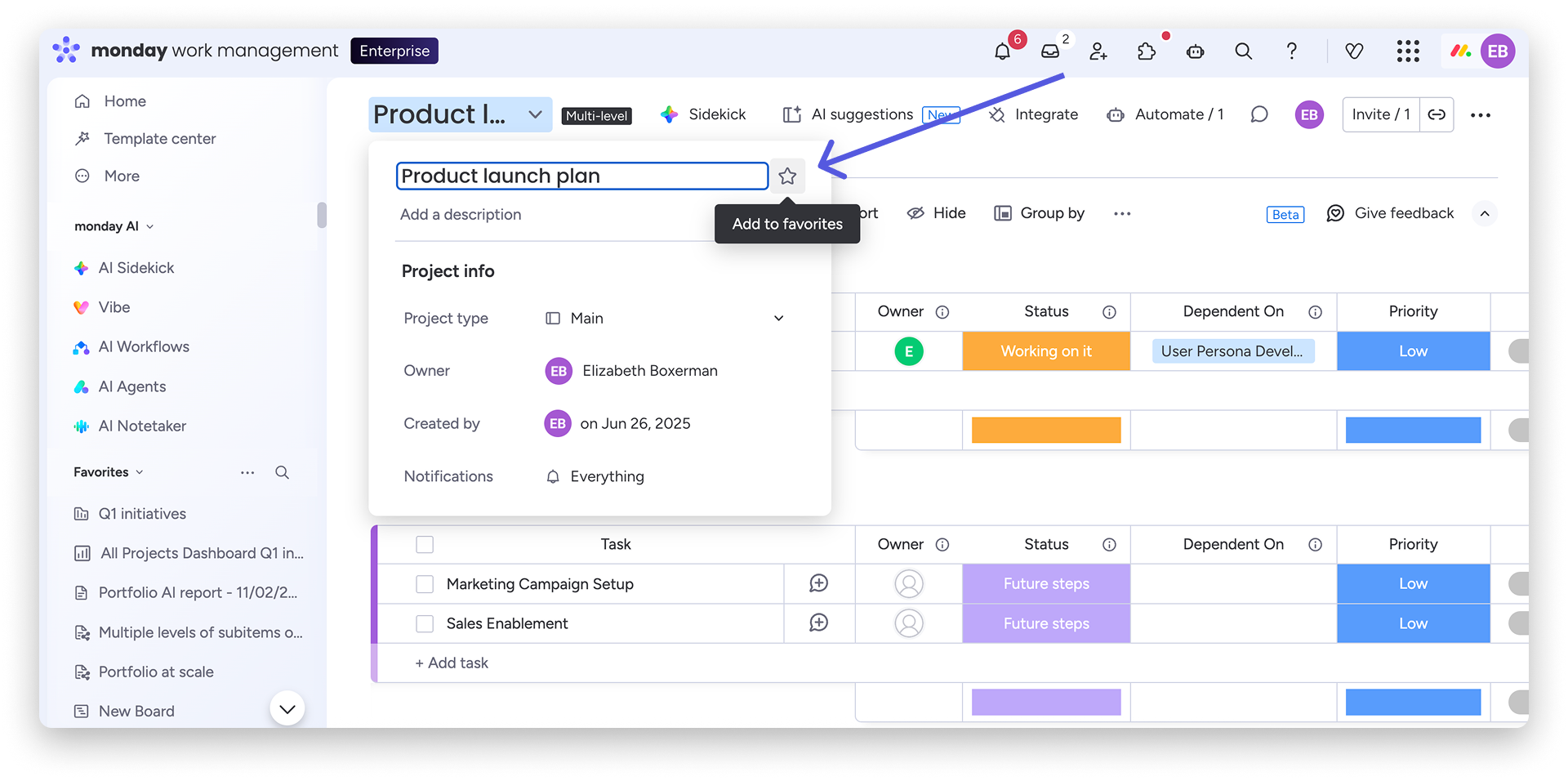
Task: Check the Sales Enablement task checkbox
Action: (x=425, y=623)
